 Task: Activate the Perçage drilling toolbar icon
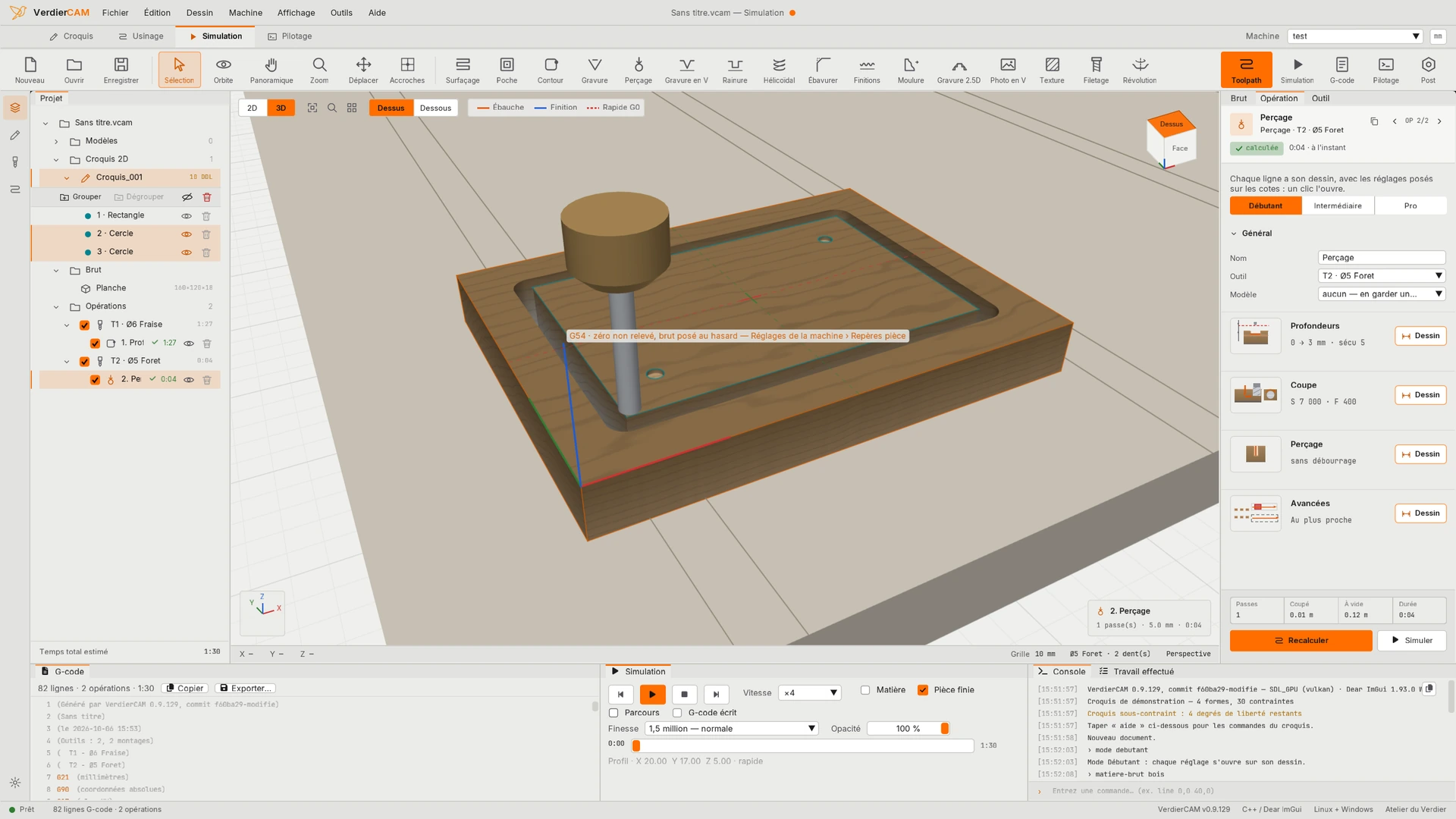(638, 70)
